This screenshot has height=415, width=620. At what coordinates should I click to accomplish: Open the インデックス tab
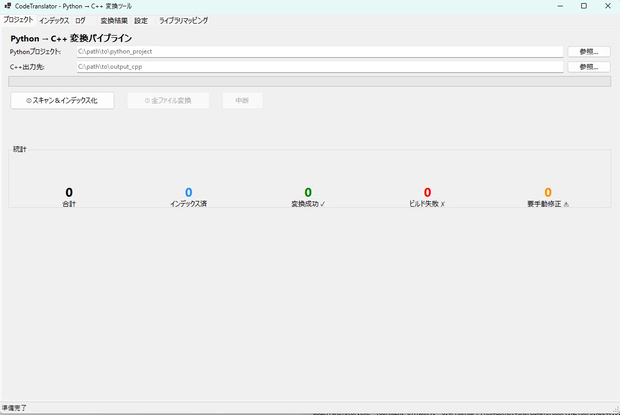54,21
